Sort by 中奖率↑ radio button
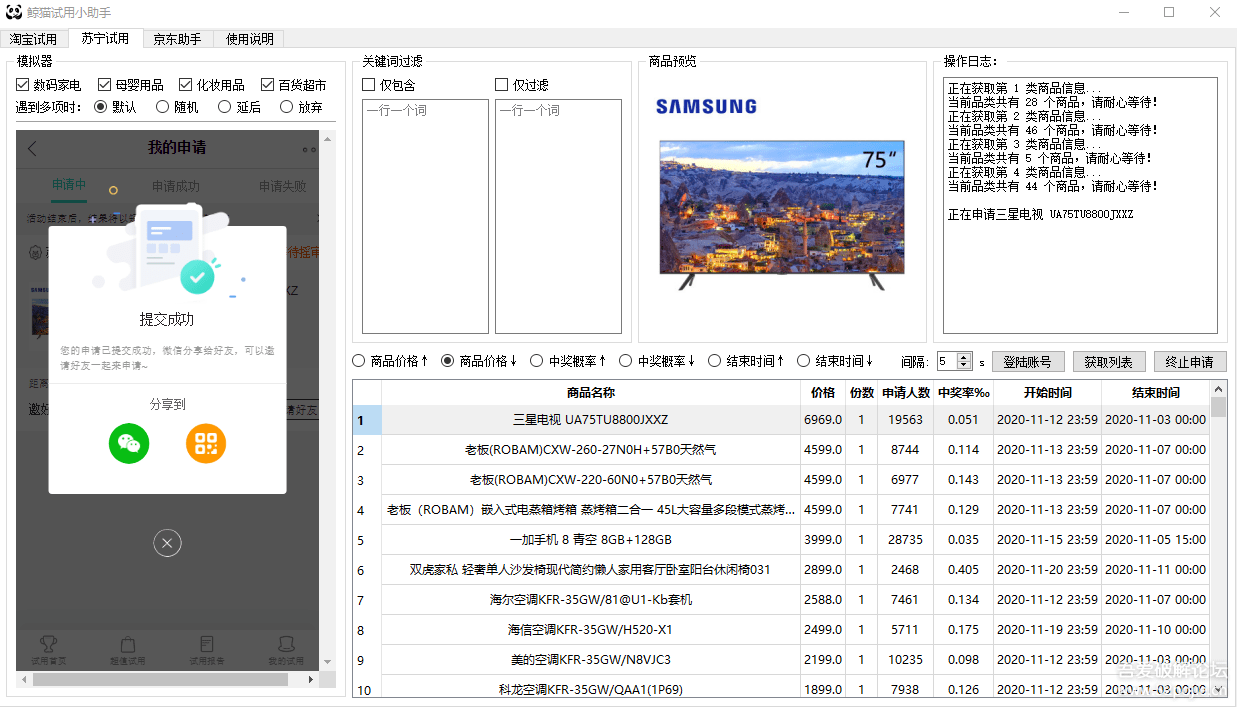The image size is (1237, 707). coord(537,361)
